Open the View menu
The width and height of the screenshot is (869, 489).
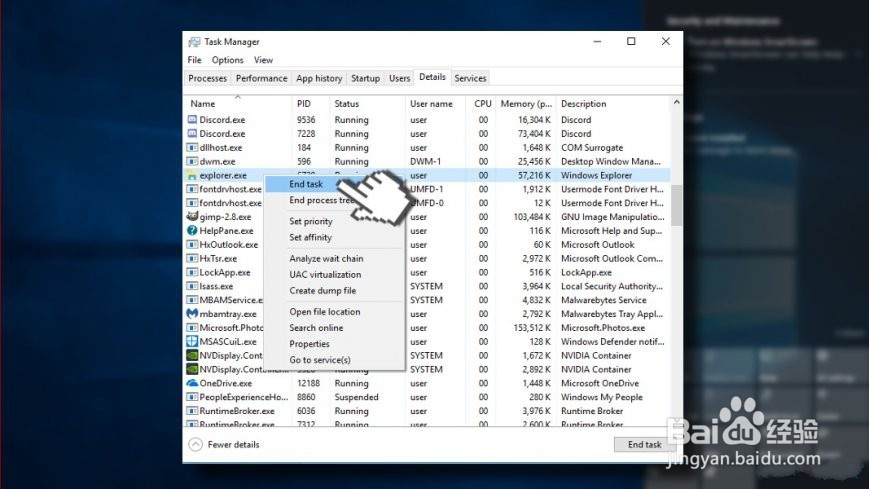263,60
